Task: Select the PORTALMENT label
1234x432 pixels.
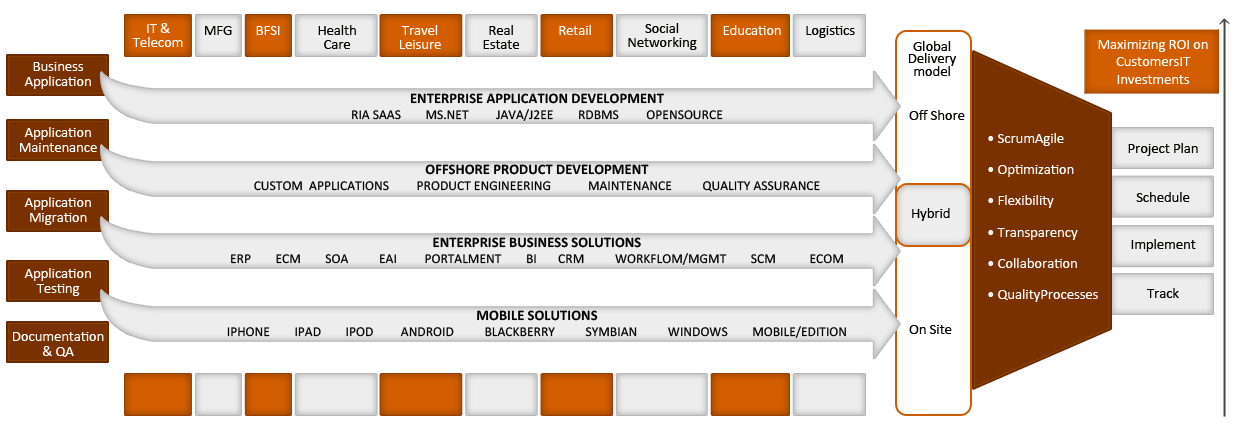Action: point(463,259)
